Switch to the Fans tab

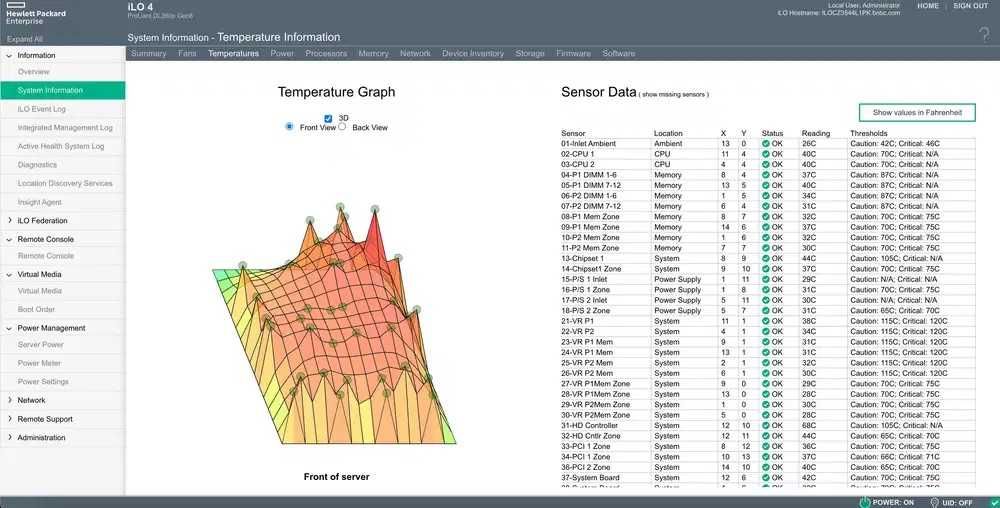187,54
